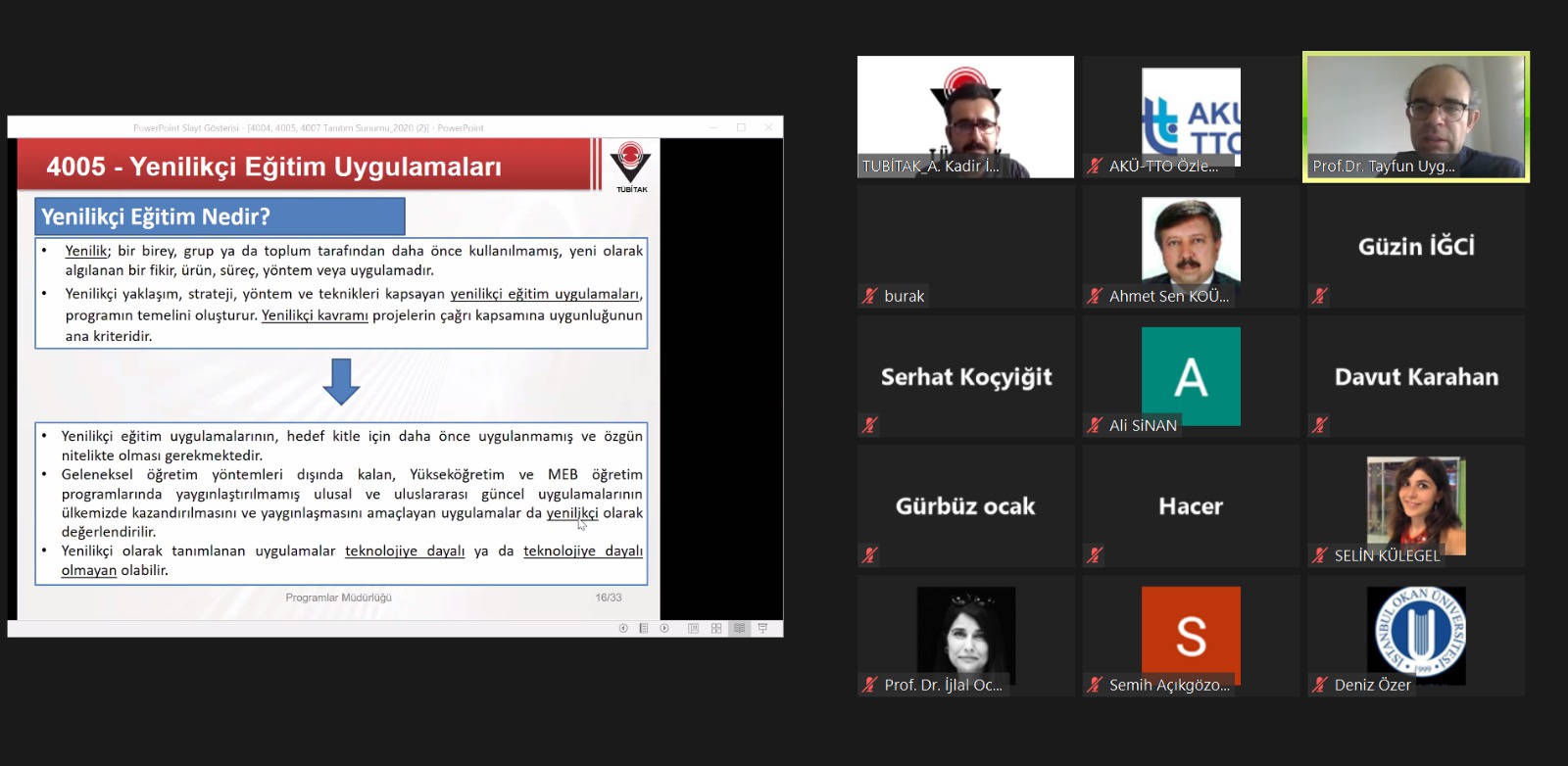
Task: Select SELİN KÜLEGEL participant tile
Action: (x=1416, y=504)
